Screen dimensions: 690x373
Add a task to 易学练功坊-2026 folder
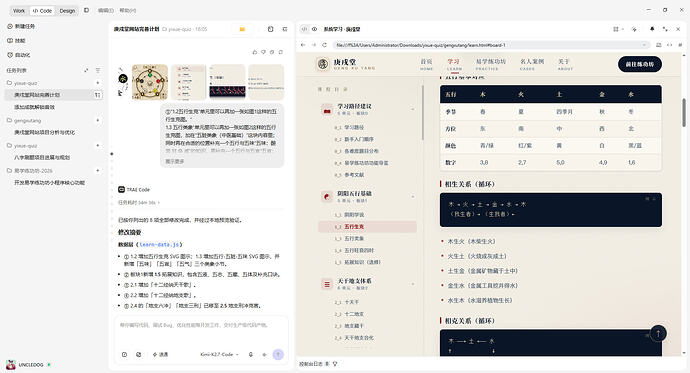point(97,170)
